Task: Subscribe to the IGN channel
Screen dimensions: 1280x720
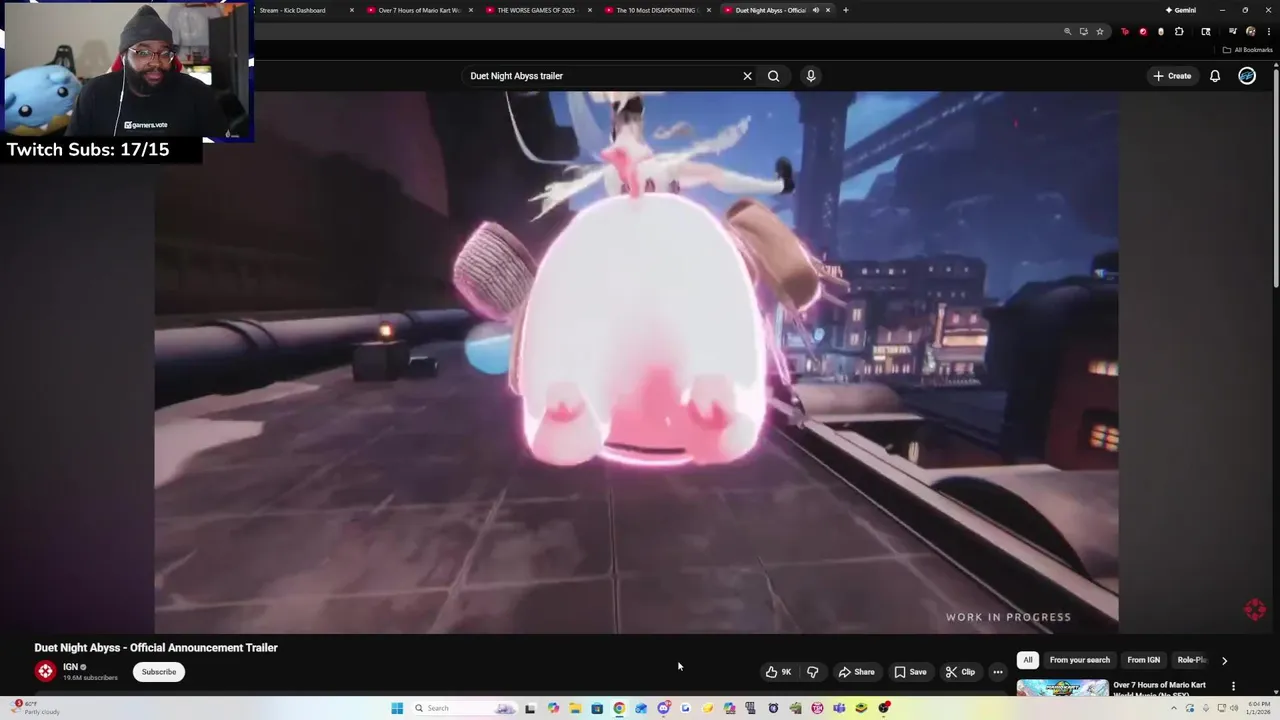Action: (159, 672)
